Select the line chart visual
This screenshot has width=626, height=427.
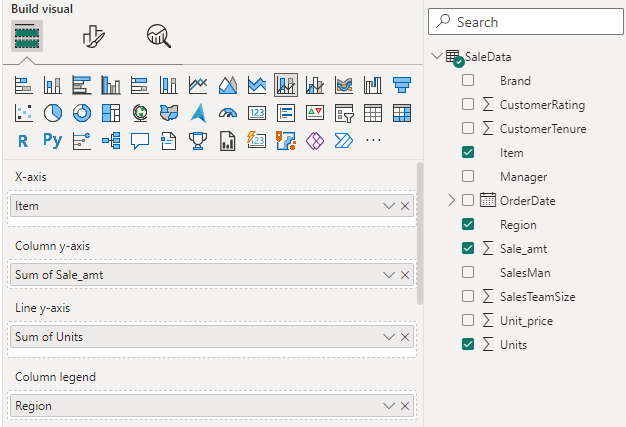(x=199, y=85)
